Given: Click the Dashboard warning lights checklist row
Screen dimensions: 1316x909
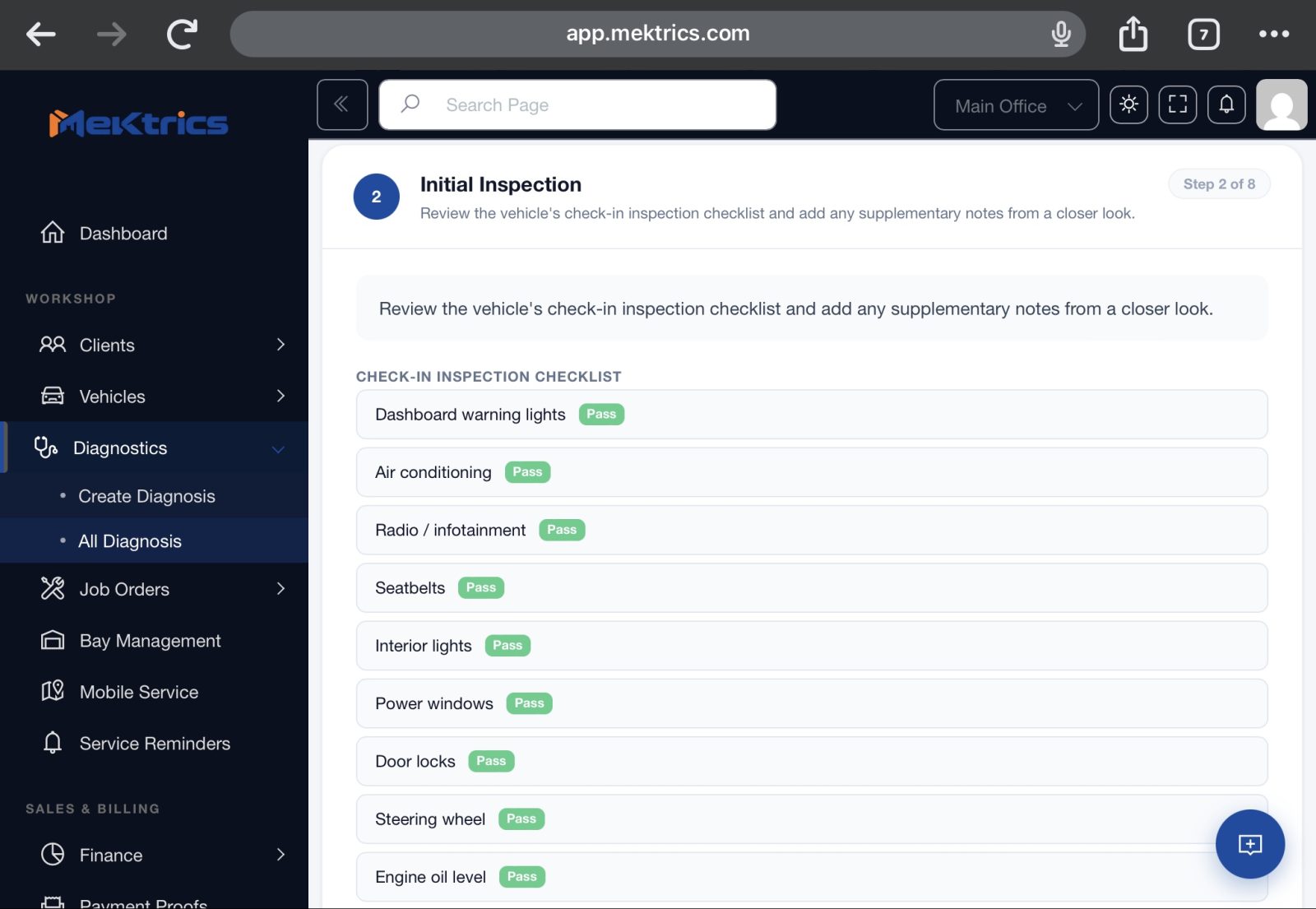Looking at the screenshot, I should 812,415.
